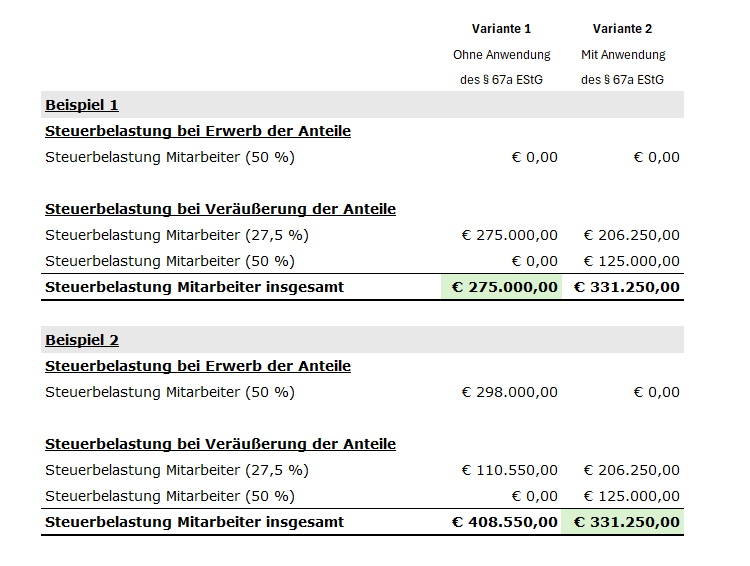Select € 206.250,00 in Beispiel 1

tap(631, 235)
